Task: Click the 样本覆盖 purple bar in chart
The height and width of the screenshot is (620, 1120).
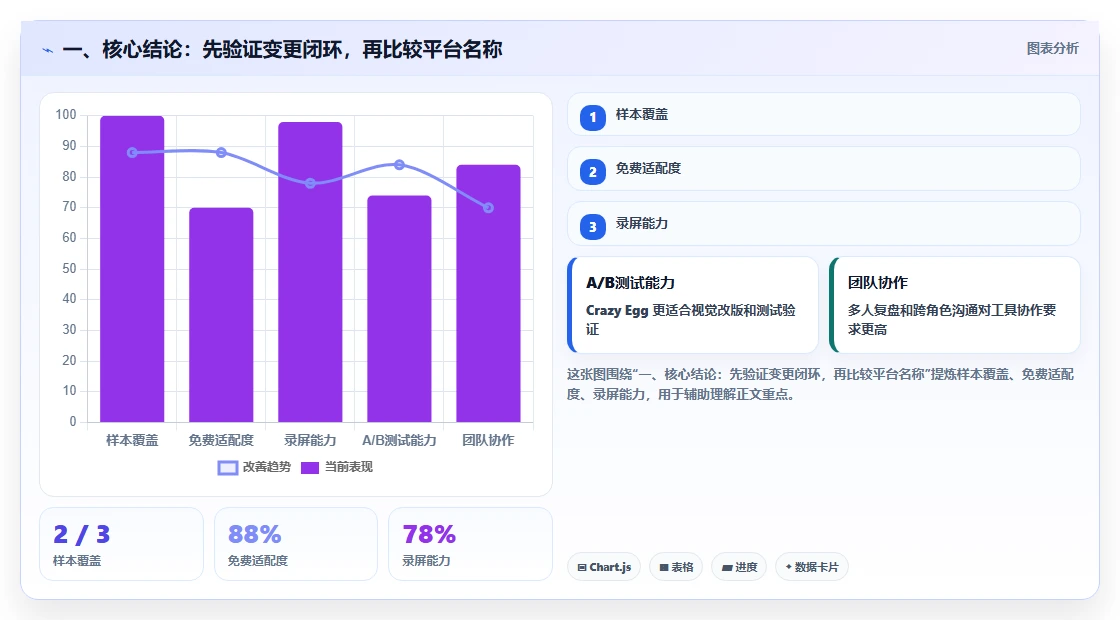Action: pyautogui.click(x=132, y=269)
